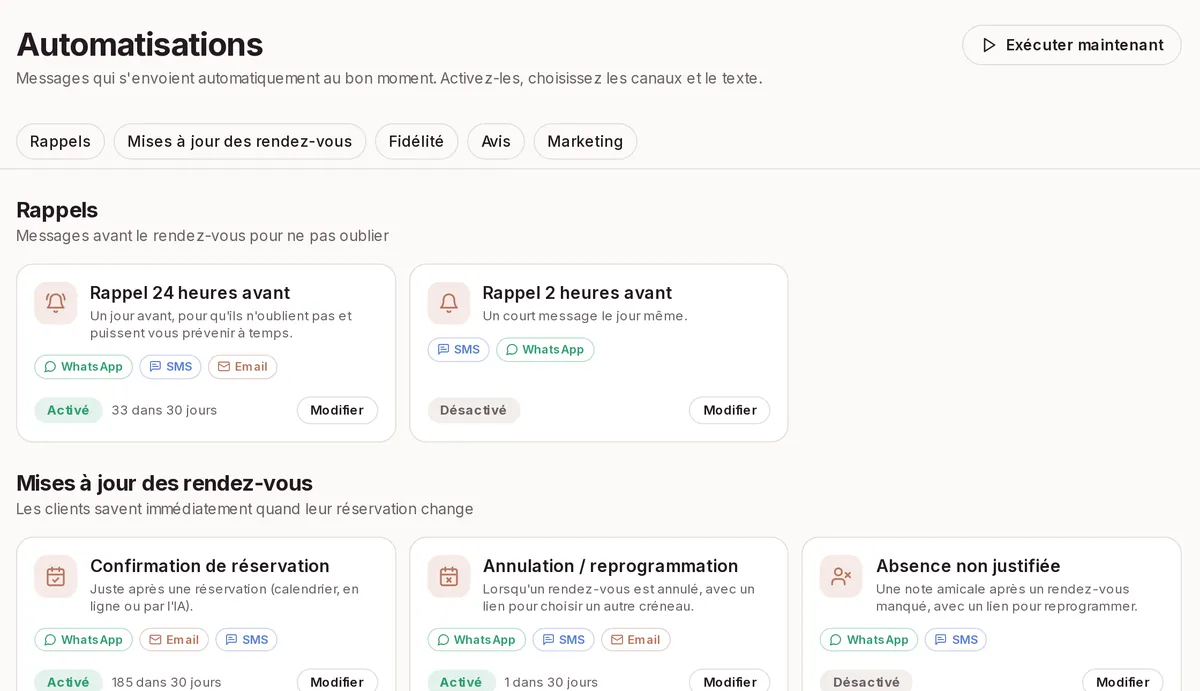
Task: Click the "185 dans 30 jours" count
Action: click(x=167, y=682)
